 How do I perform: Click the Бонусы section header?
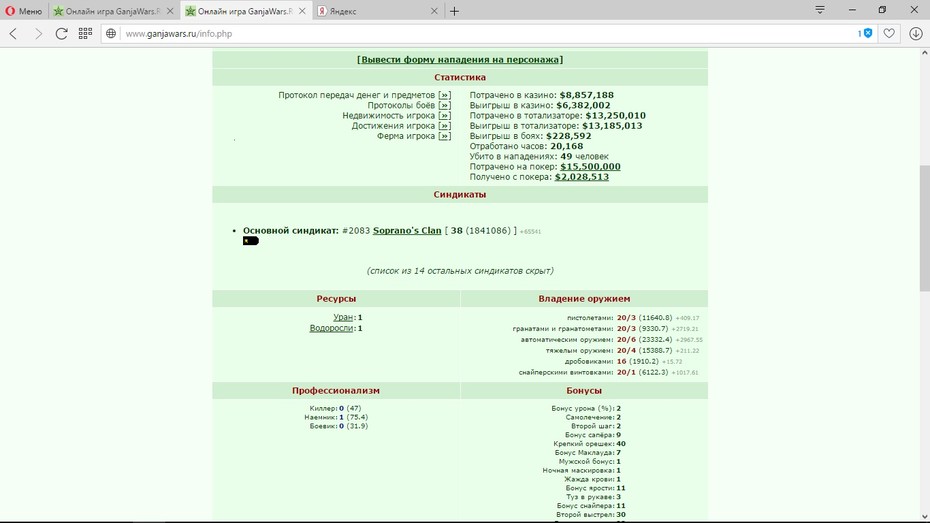(584, 391)
